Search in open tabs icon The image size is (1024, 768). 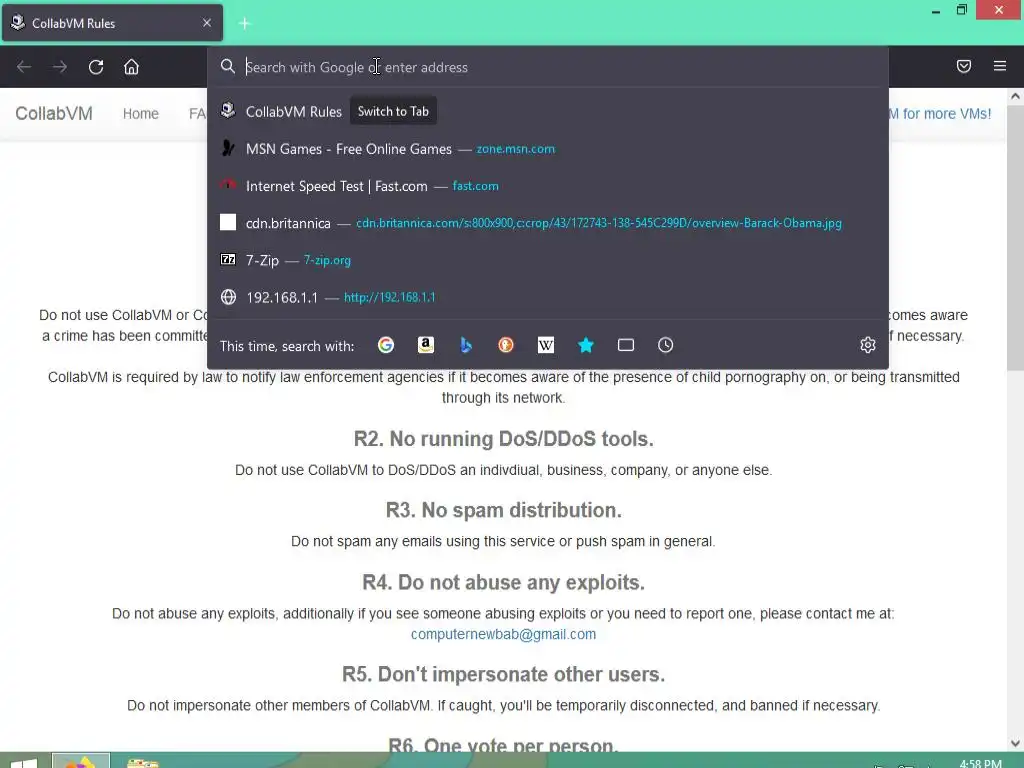pyautogui.click(x=626, y=345)
